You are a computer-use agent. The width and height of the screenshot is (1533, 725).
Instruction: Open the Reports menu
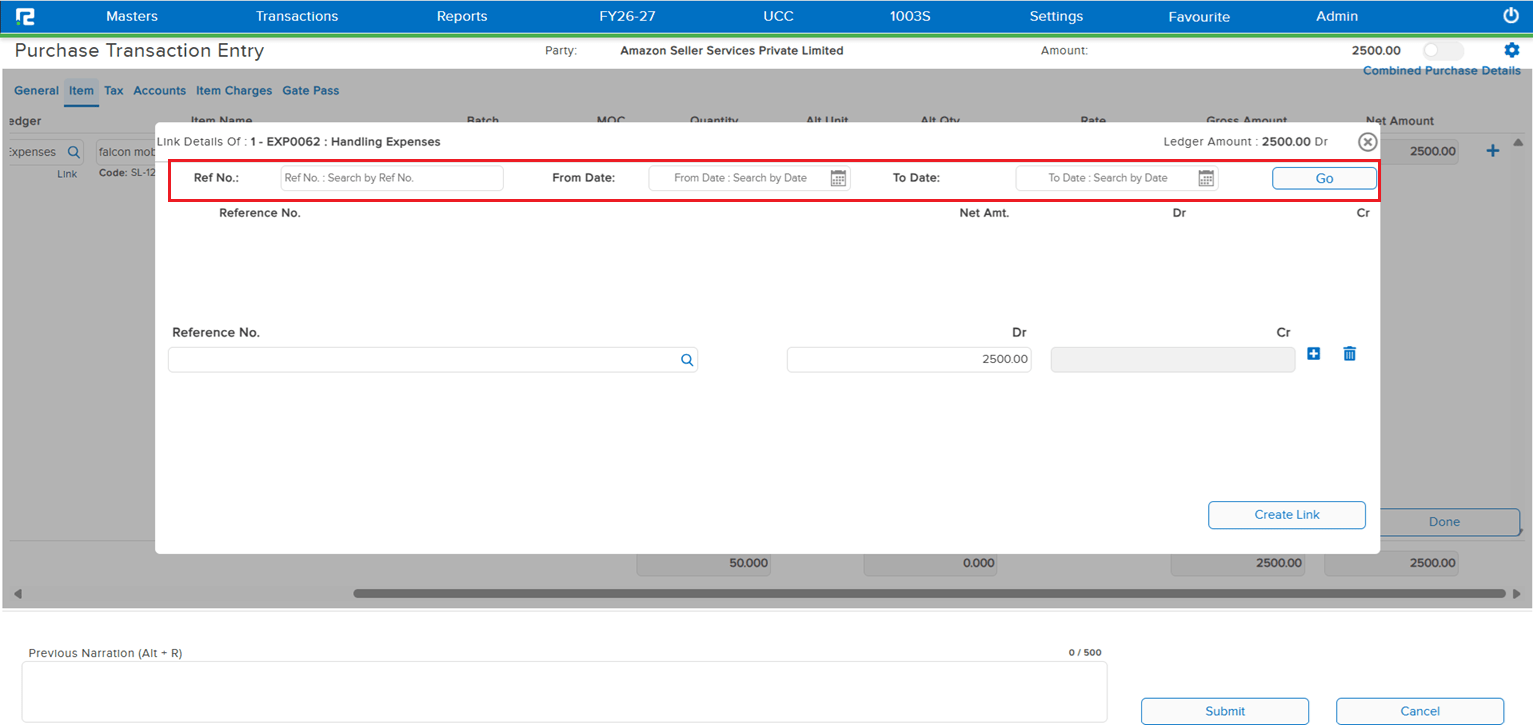[462, 16]
